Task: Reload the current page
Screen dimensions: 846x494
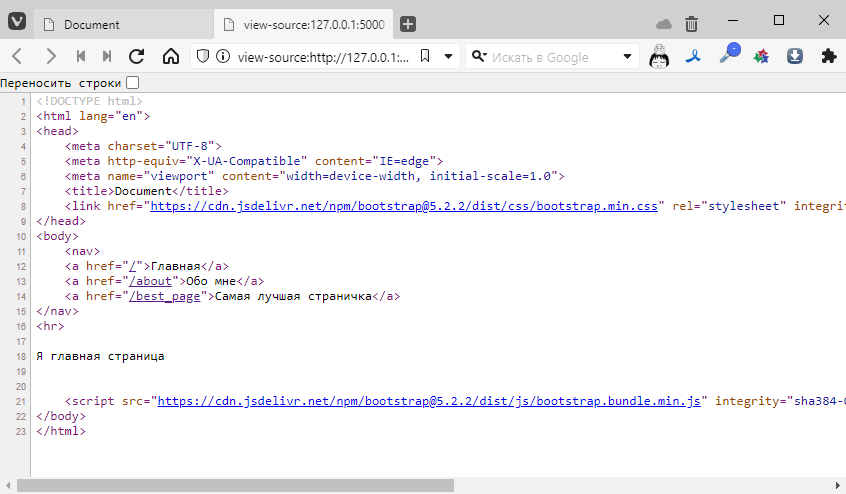Action: [x=137, y=56]
